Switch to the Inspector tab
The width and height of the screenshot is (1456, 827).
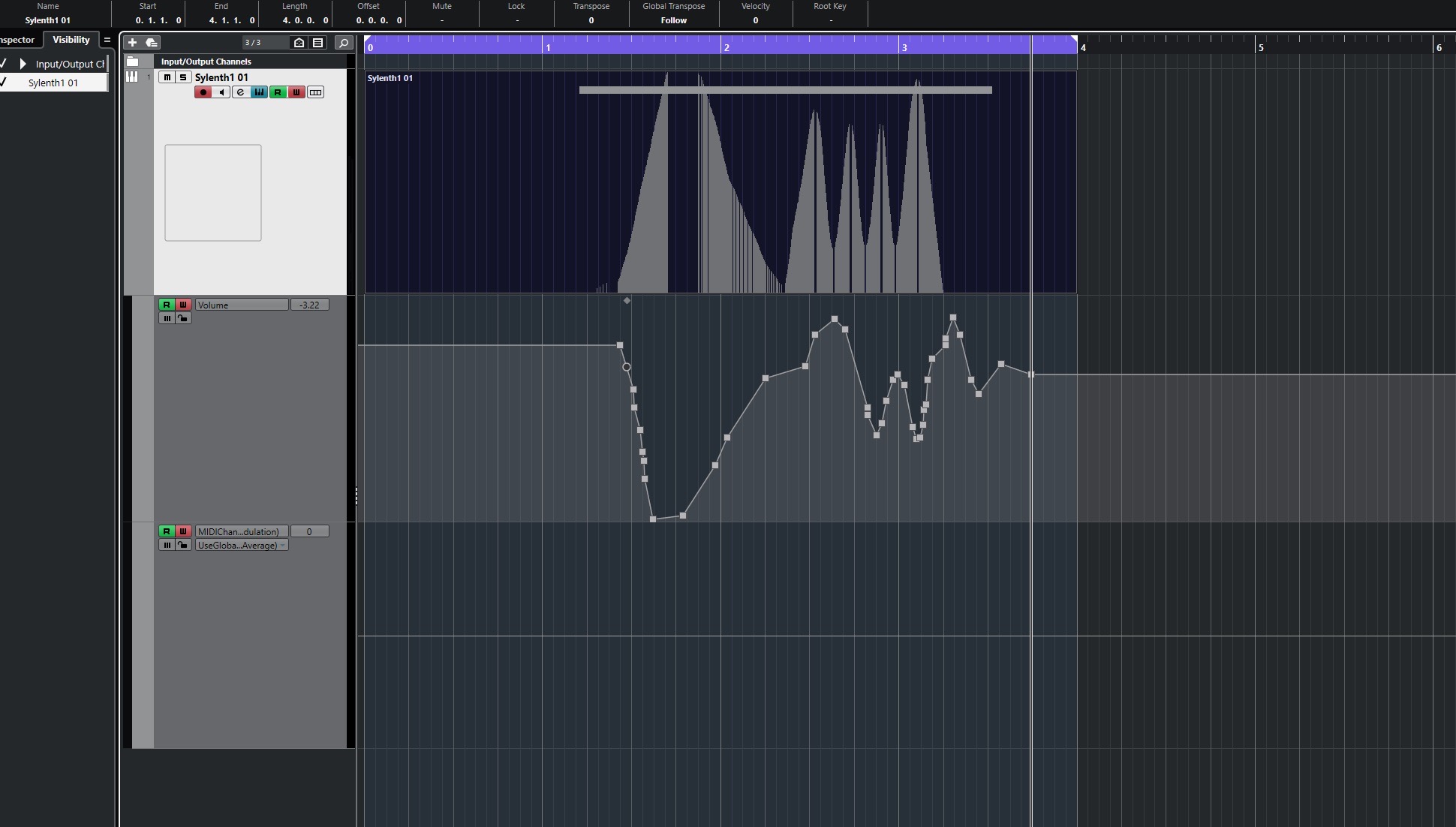point(15,39)
